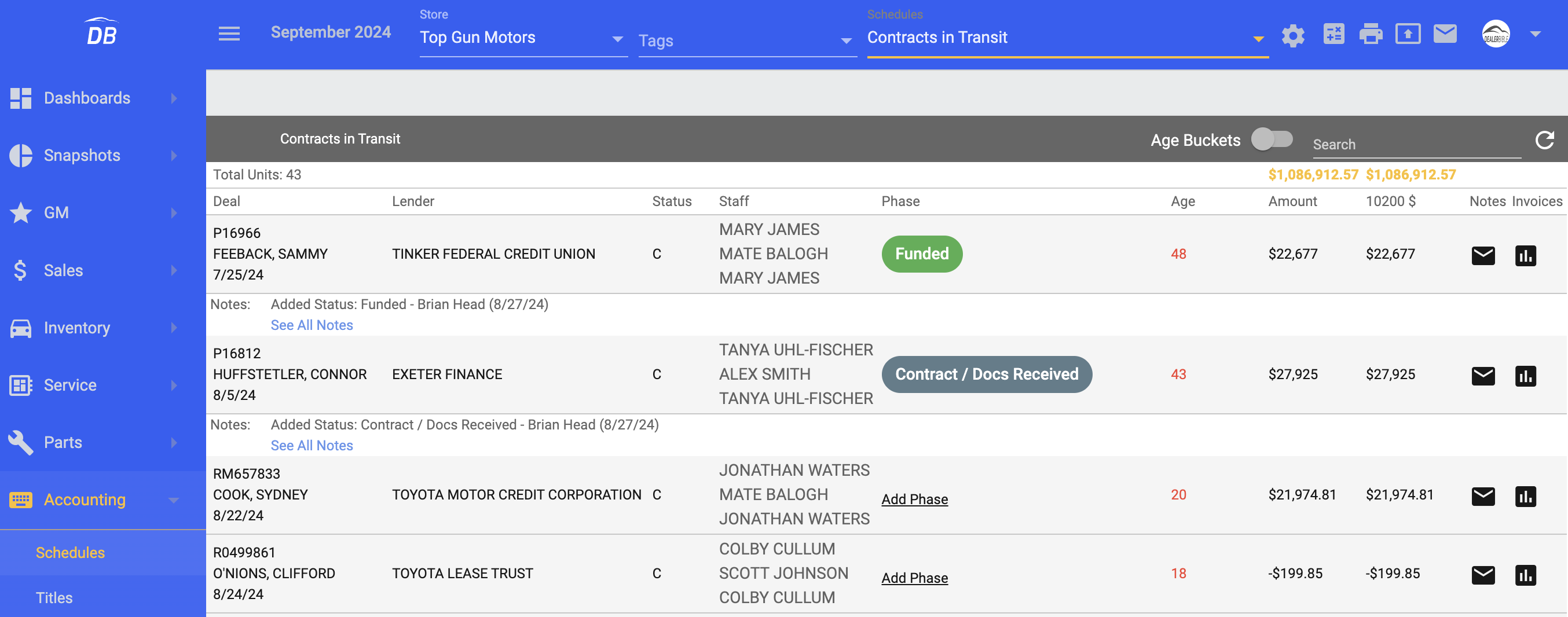Open the Tags dropdown
The width and height of the screenshot is (1568, 617).
pos(747,41)
